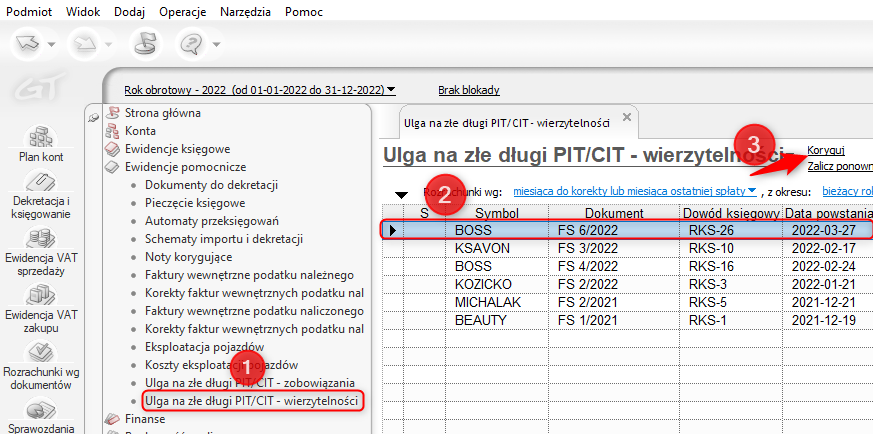Click the 2021-12-19 date cell
Screen dimensions: 873x434
click(828, 320)
